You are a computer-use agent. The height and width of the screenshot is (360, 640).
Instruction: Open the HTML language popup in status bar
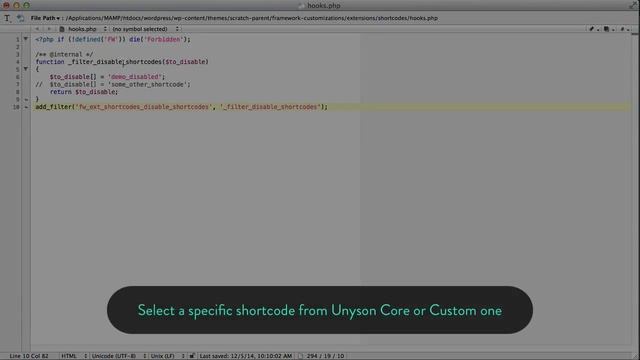click(x=74, y=356)
